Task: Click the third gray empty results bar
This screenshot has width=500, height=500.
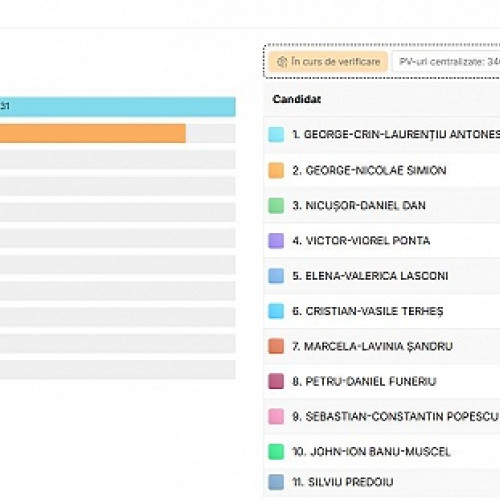Action: (x=118, y=212)
